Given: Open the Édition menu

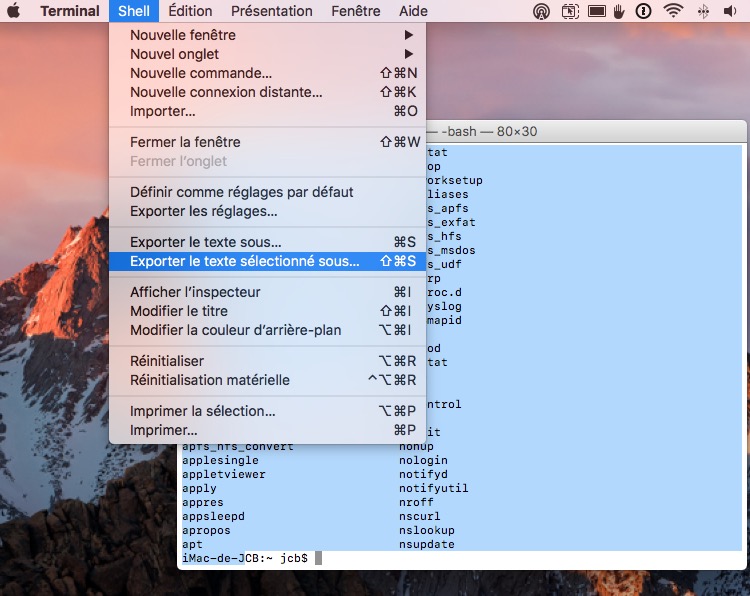Looking at the screenshot, I should tap(190, 11).
